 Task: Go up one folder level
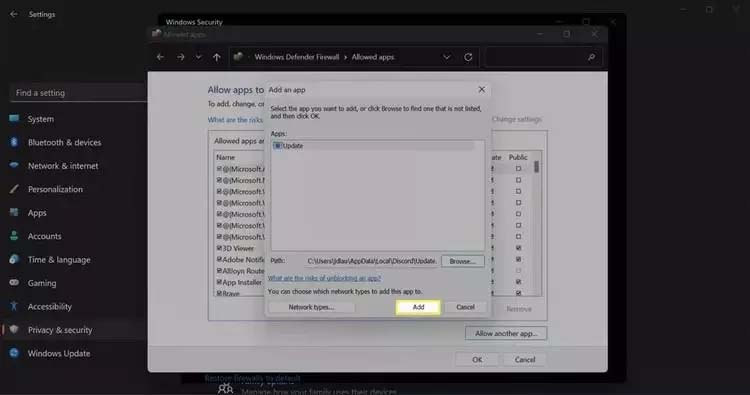[217, 57]
